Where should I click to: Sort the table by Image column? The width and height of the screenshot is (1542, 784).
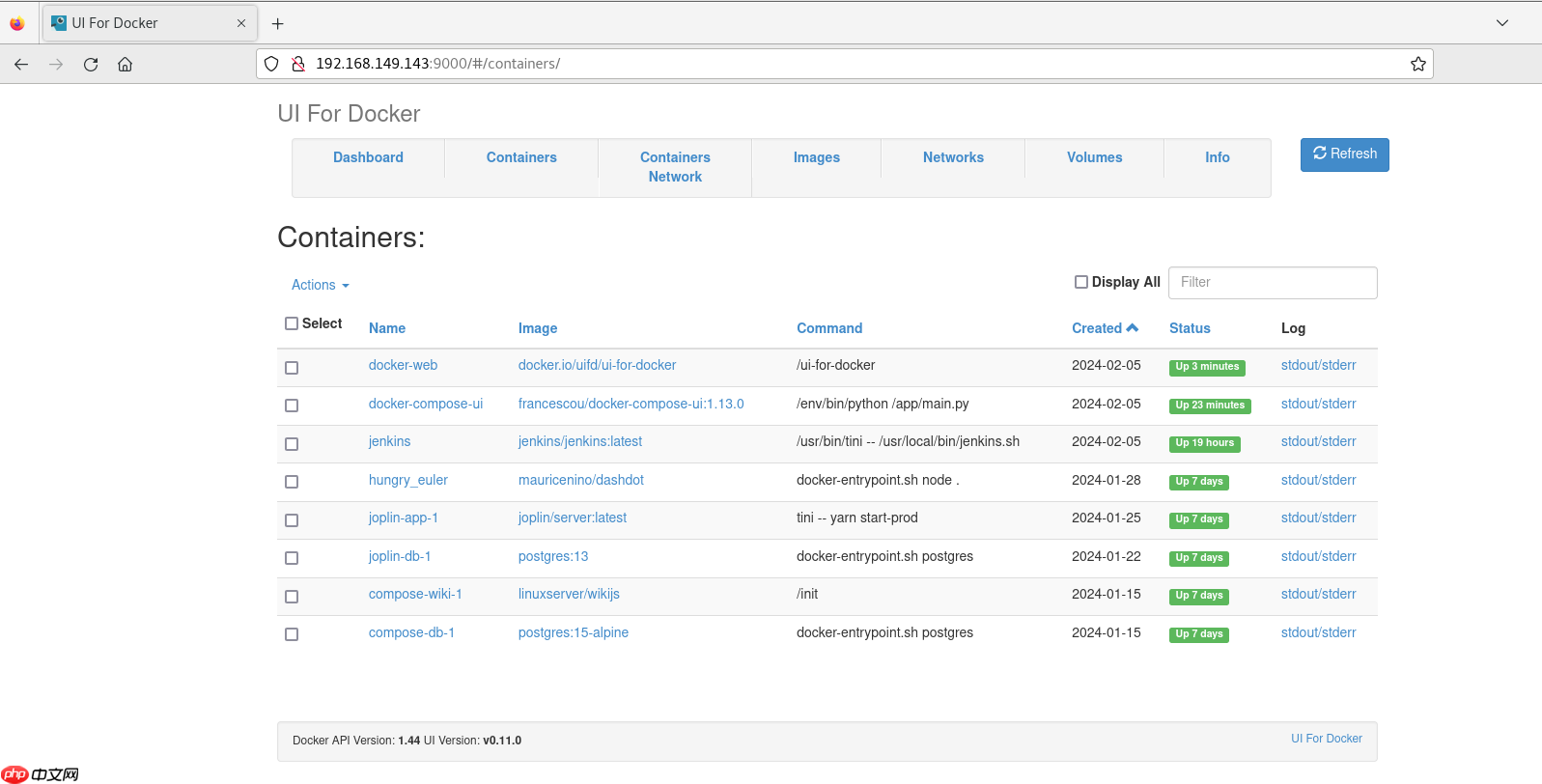pyautogui.click(x=538, y=328)
